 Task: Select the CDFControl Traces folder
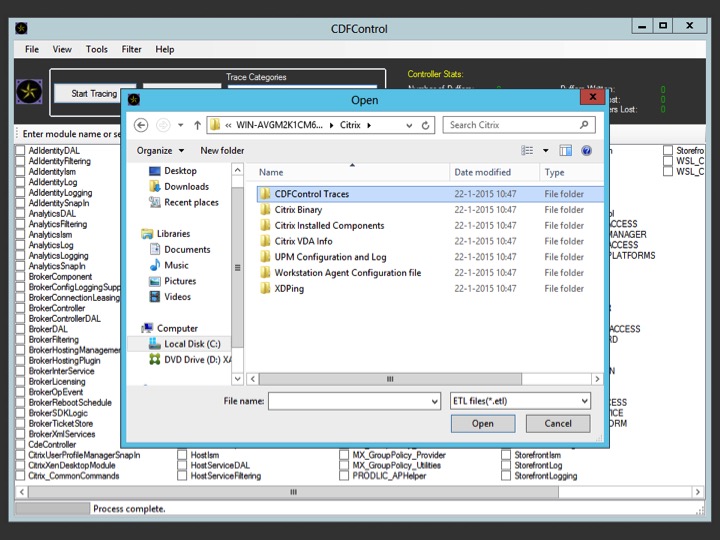[429, 194]
